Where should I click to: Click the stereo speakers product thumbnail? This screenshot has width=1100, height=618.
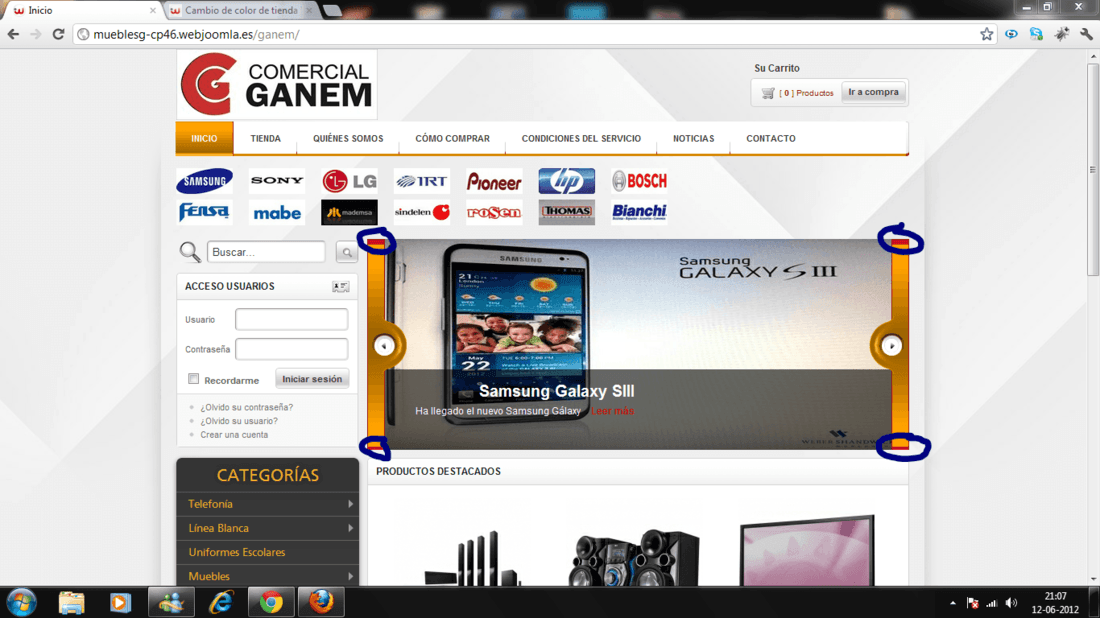coord(633,558)
